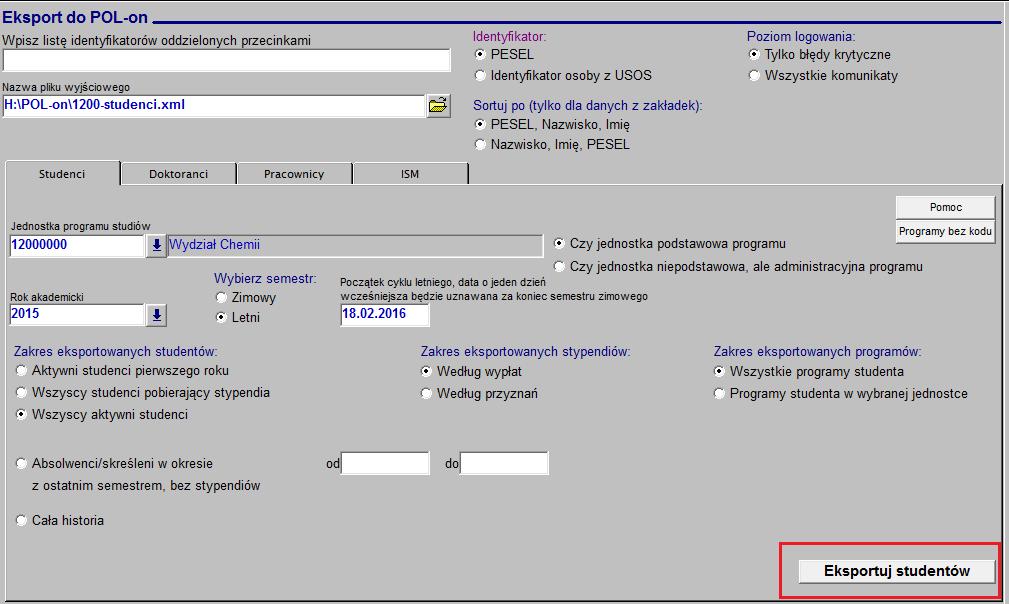Choose Według przyznań scholarship scope
This screenshot has width=1009, height=604.
click(426, 393)
